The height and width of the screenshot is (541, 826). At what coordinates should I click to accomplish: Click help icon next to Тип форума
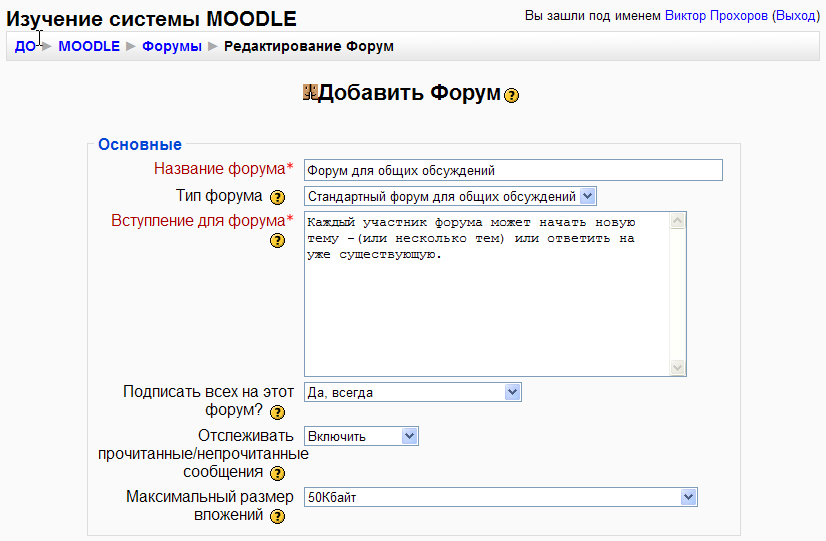click(x=277, y=198)
